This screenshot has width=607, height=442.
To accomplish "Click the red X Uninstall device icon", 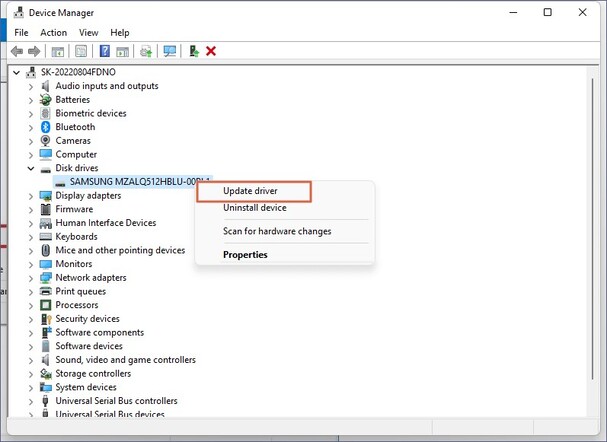I will (x=211, y=51).
